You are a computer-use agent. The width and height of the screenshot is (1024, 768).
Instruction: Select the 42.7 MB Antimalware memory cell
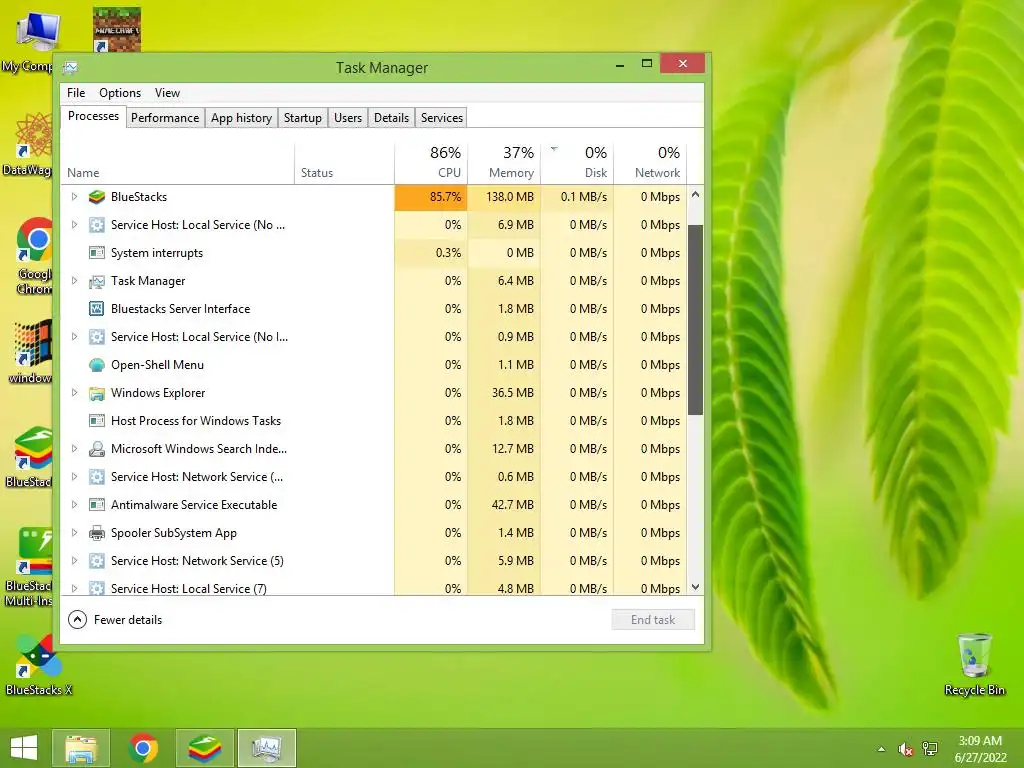(504, 505)
